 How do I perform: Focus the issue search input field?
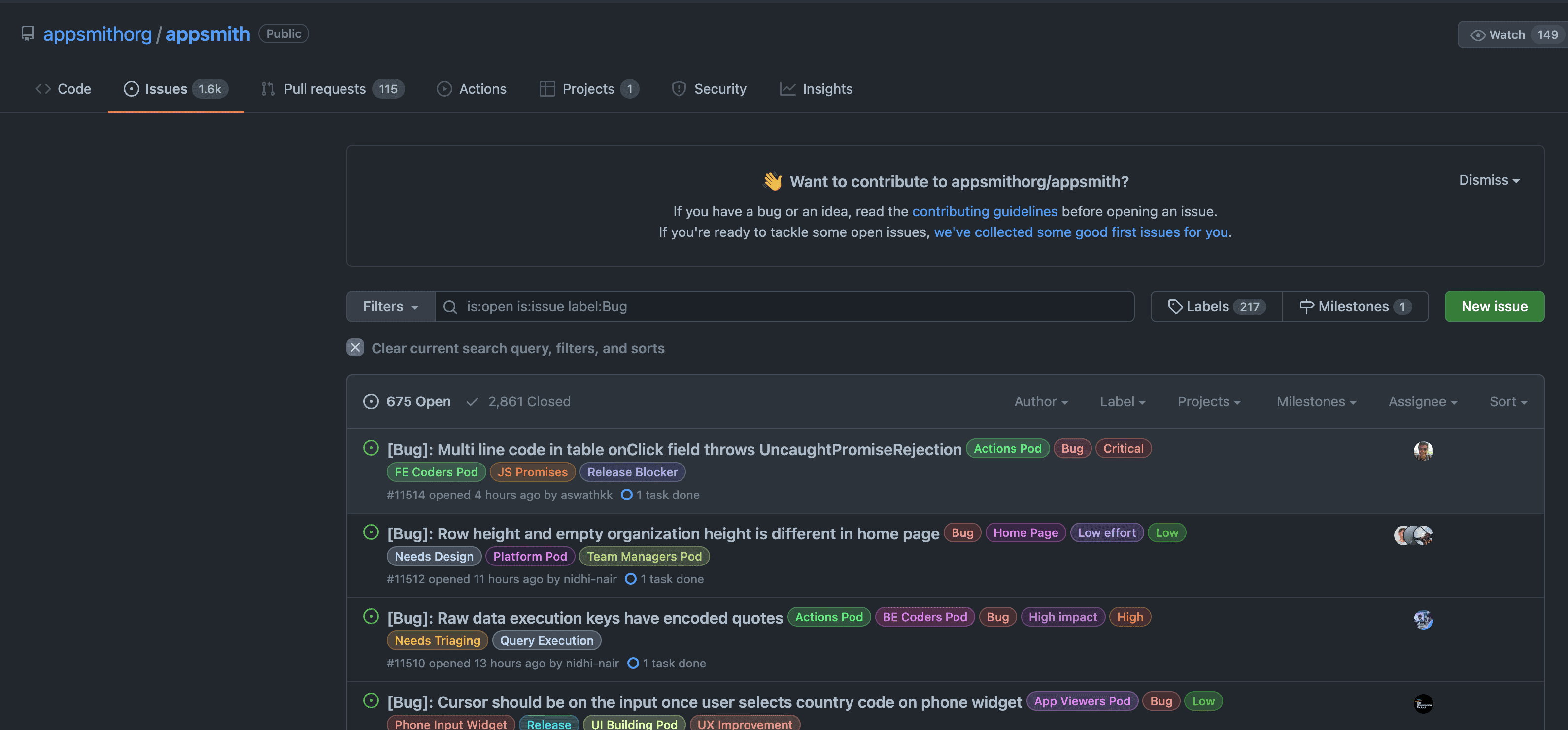pyautogui.click(x=784, y=306)
